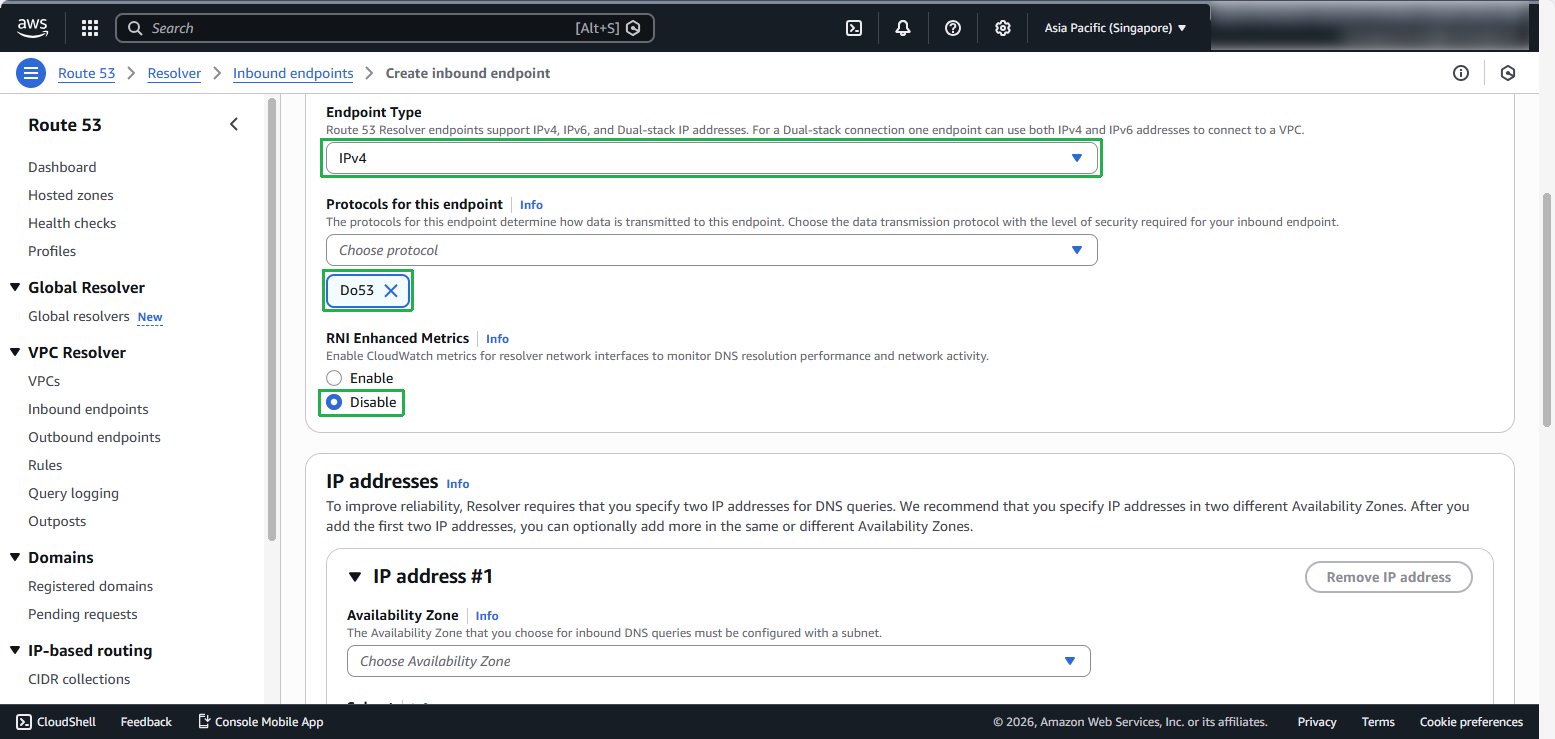Open CIDR collections in the sidebar

pyautogui.click(x=79, y=679)
